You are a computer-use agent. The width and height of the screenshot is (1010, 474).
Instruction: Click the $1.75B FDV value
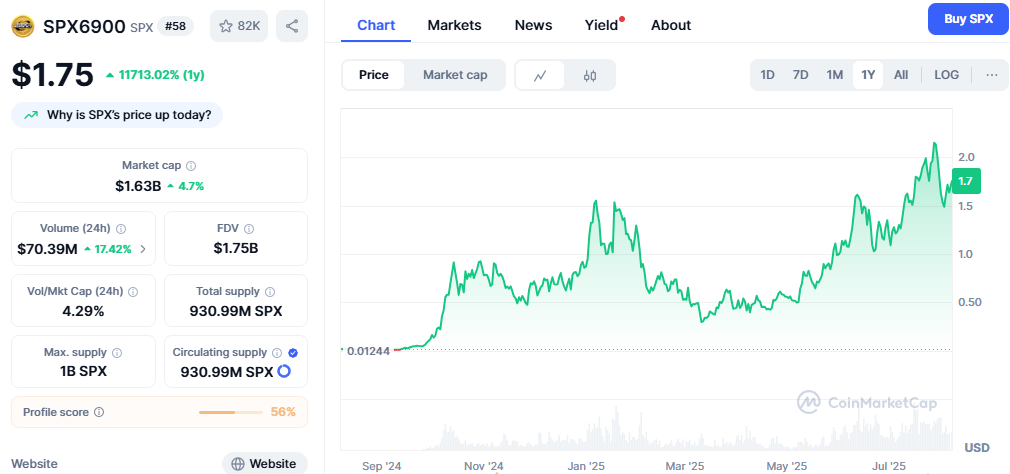point(236,248)
